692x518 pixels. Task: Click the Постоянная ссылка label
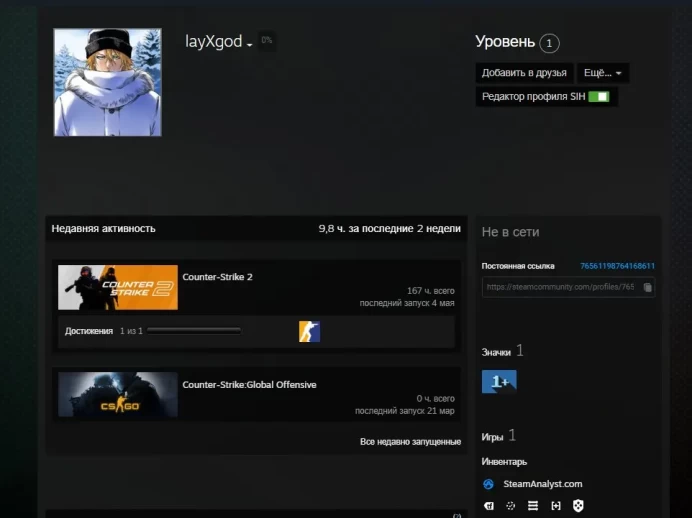tap(518, 266)
